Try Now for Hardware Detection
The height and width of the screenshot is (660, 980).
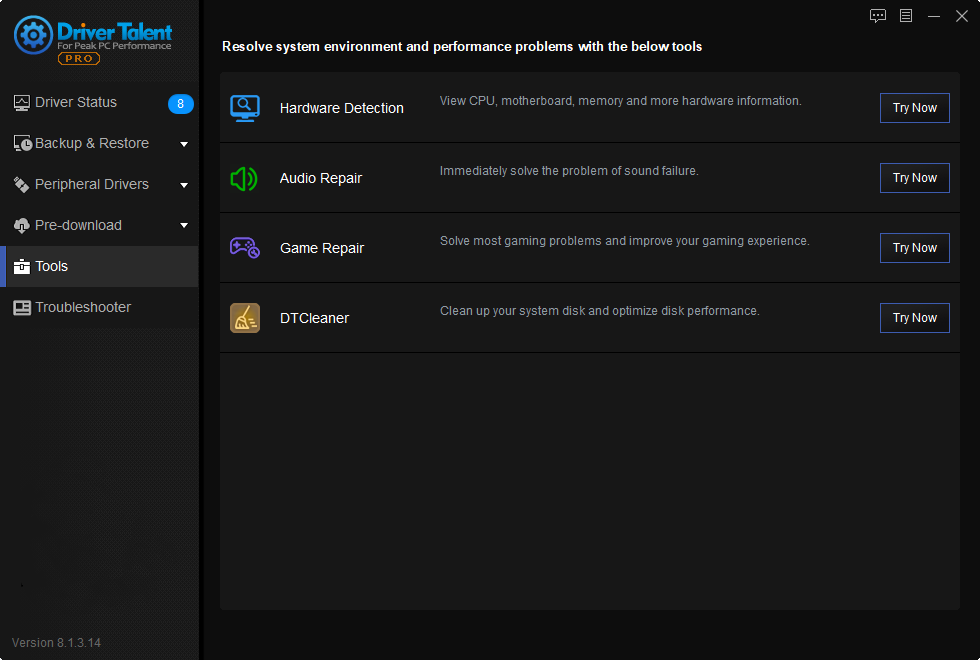(914, 108)
